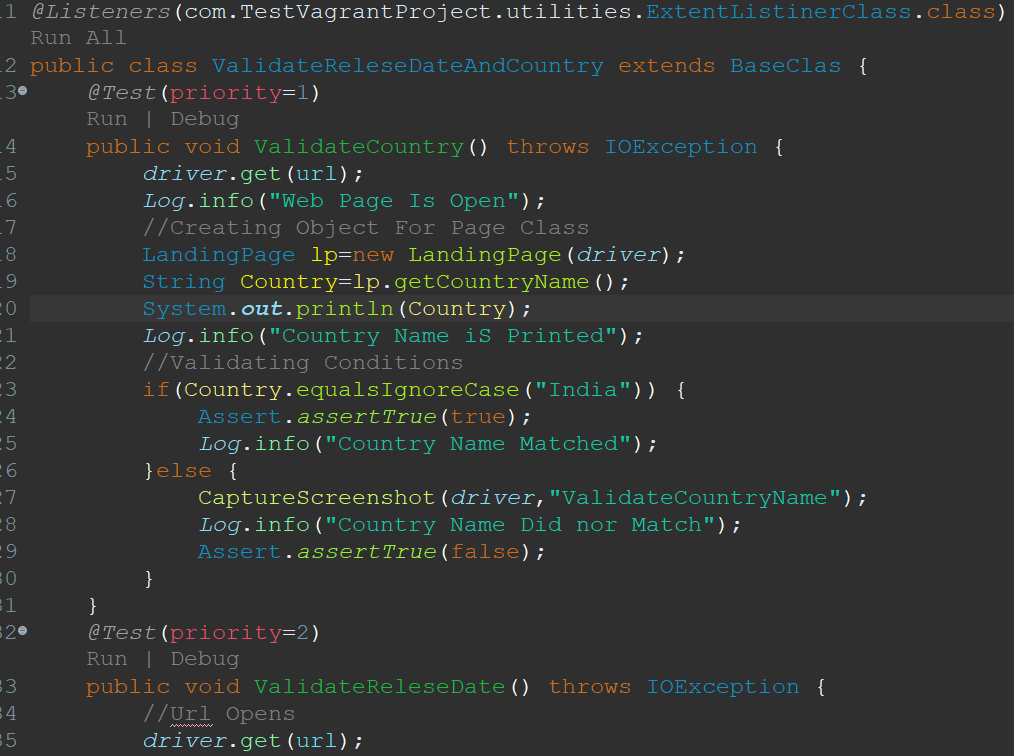Click the CaptureScreenshot method call

click(x=316, y=498)
